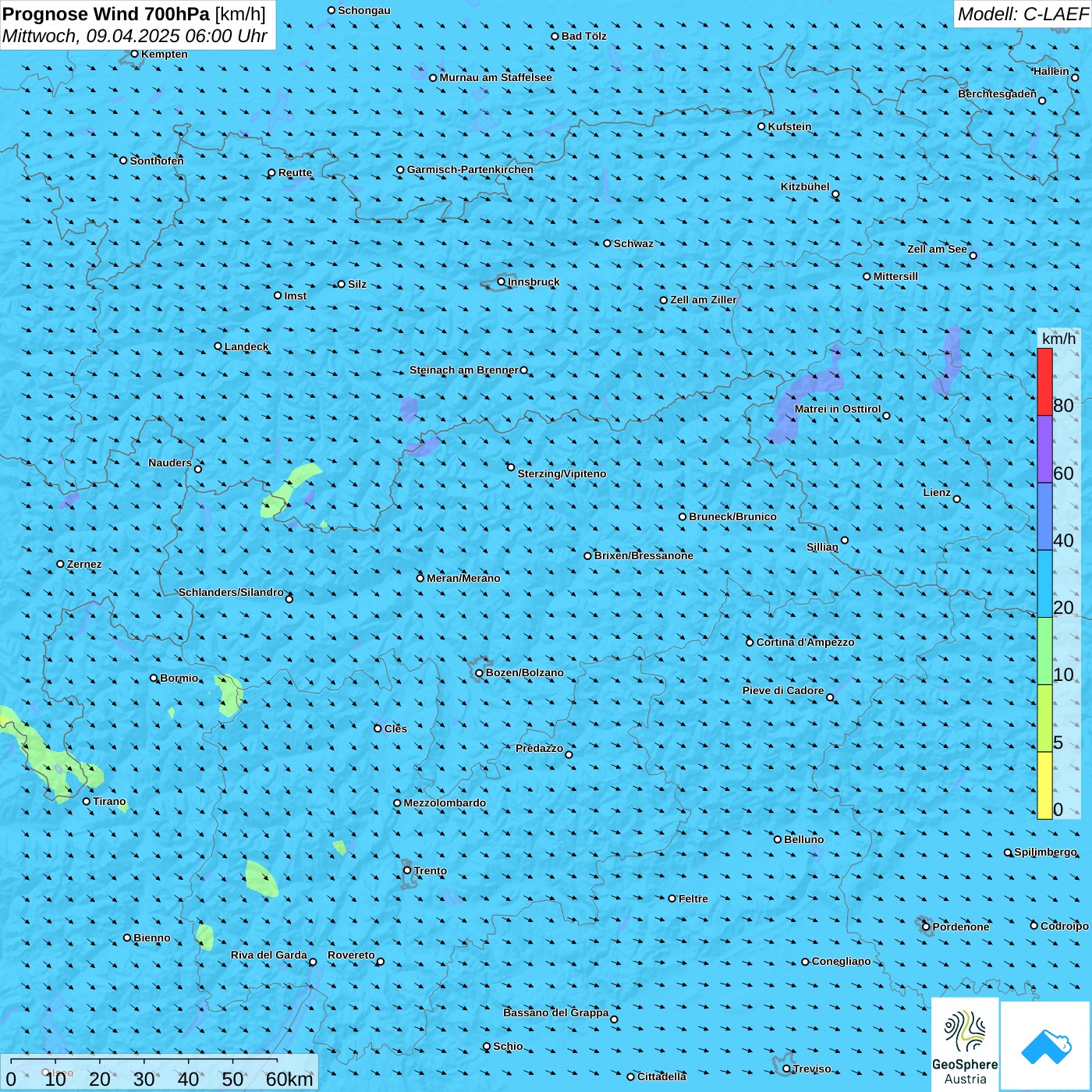The height and width of the screenshot is (1092, 1092).
Task: Click the Cles city label
Action: pos(395,729)
